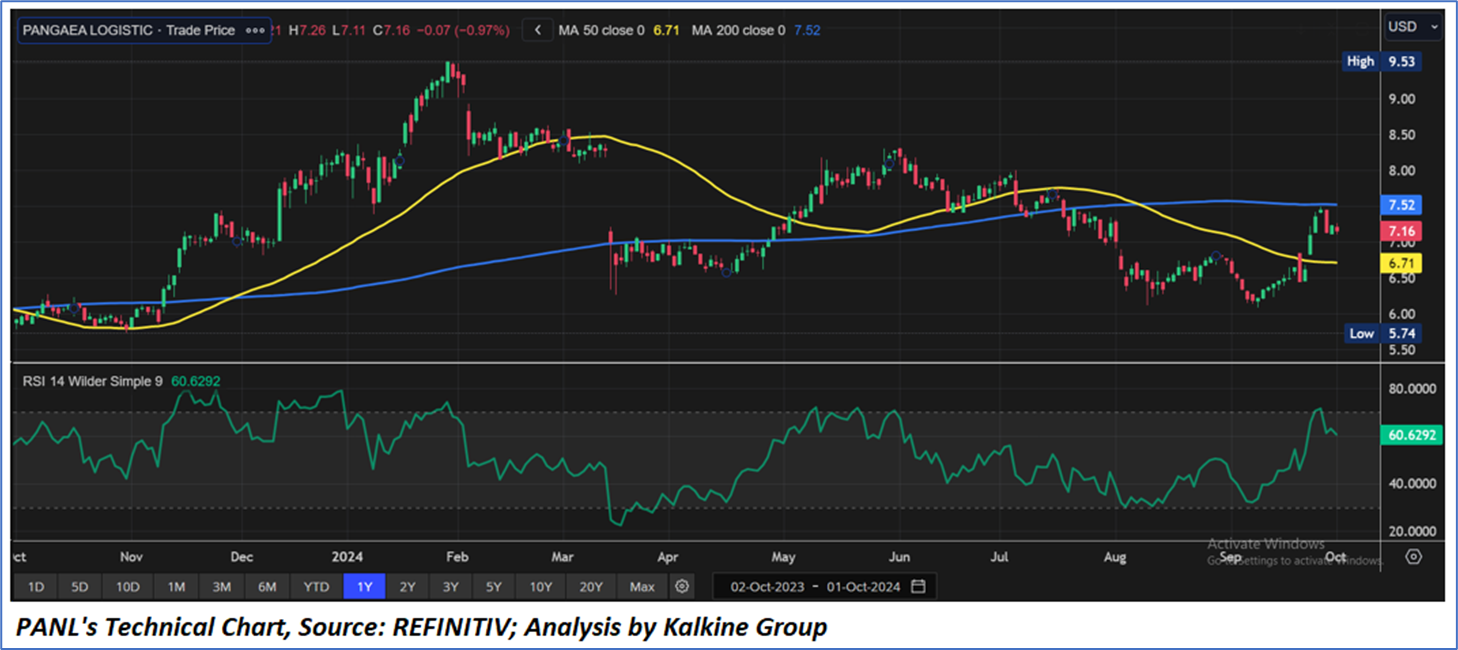Select the active 1Y range button
Viewport: 1458px width, 650px height.
tap(364, 586)
